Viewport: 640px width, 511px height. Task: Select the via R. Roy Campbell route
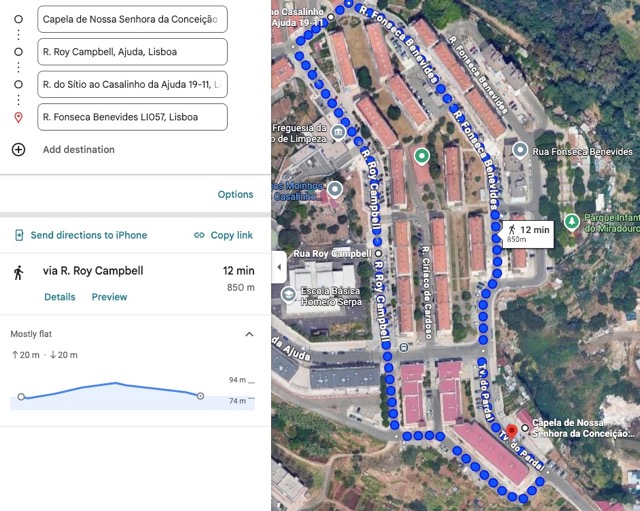(x=93, y=271)
